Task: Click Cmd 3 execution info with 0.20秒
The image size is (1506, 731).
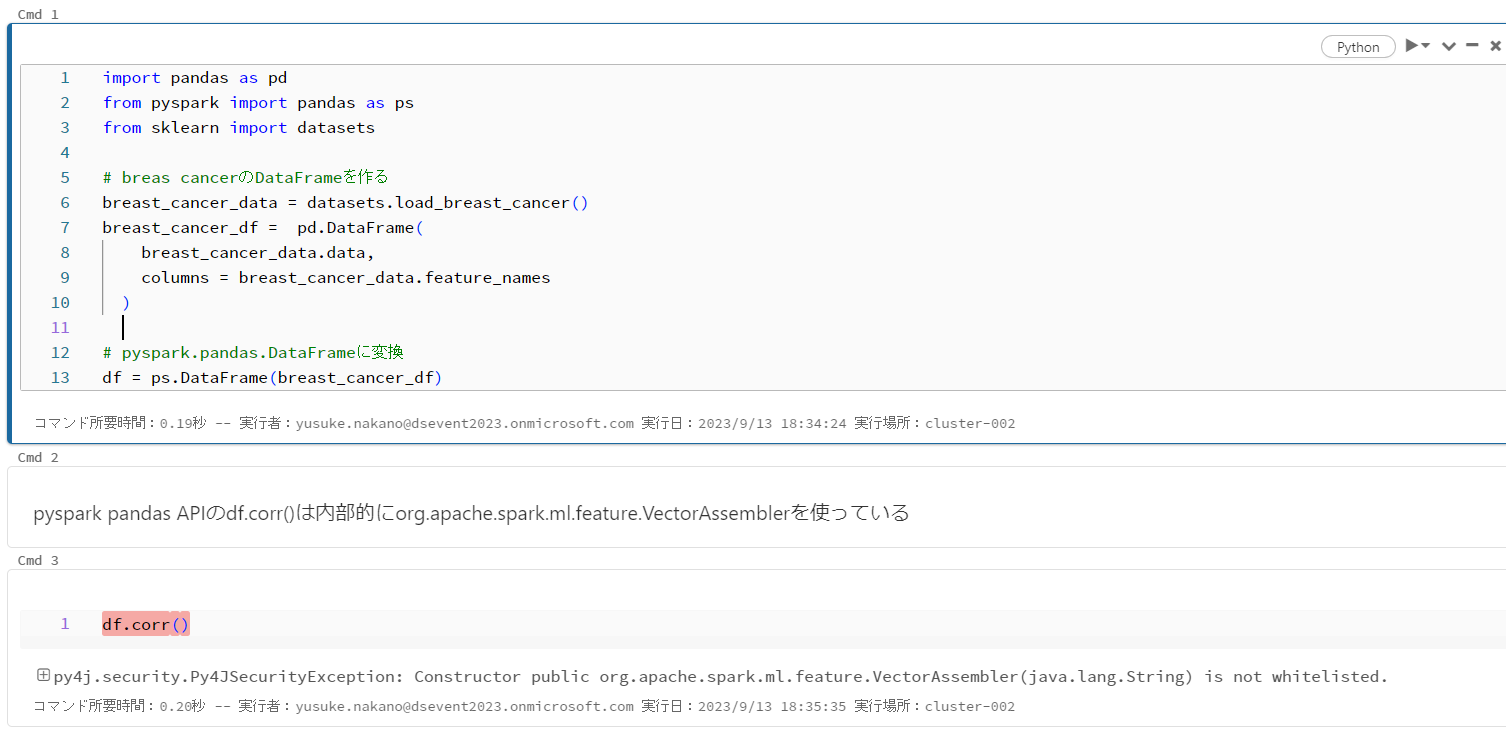Action: tap(524, 706)
